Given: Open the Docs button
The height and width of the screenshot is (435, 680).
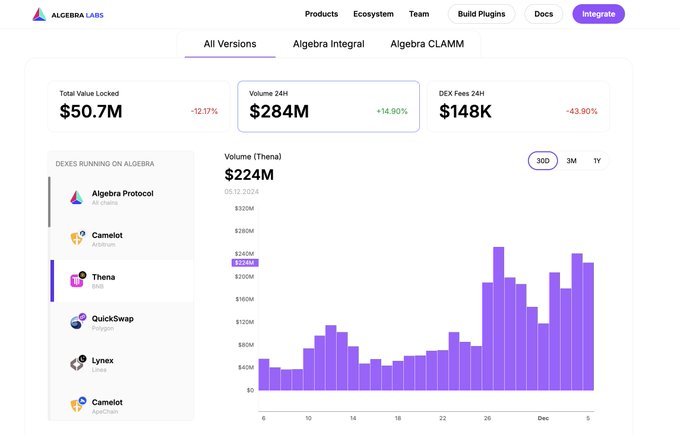Looking at the screenshot, I should (x=543, y=14).
